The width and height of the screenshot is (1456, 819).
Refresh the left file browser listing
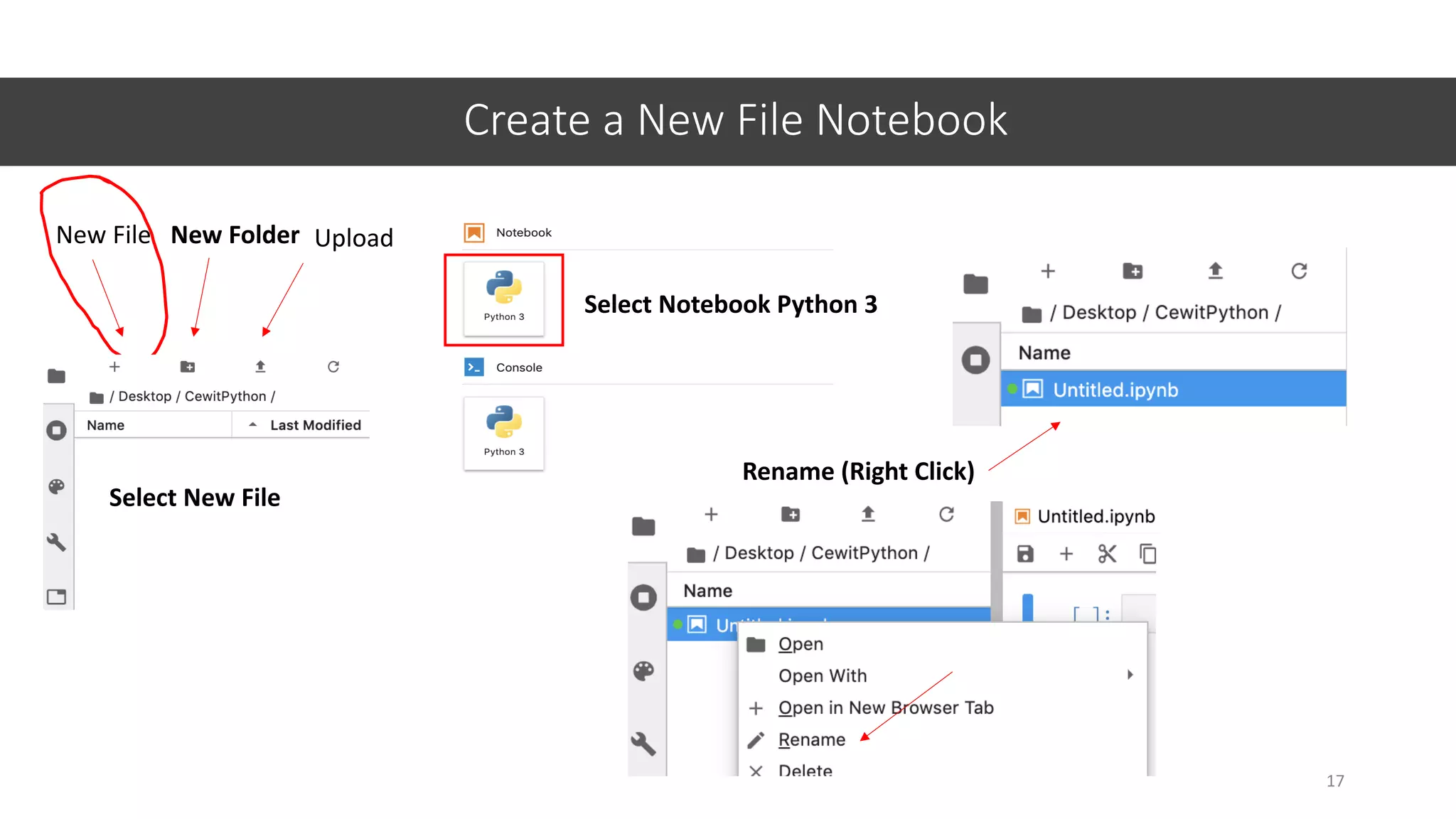click(x=333, y=367)
